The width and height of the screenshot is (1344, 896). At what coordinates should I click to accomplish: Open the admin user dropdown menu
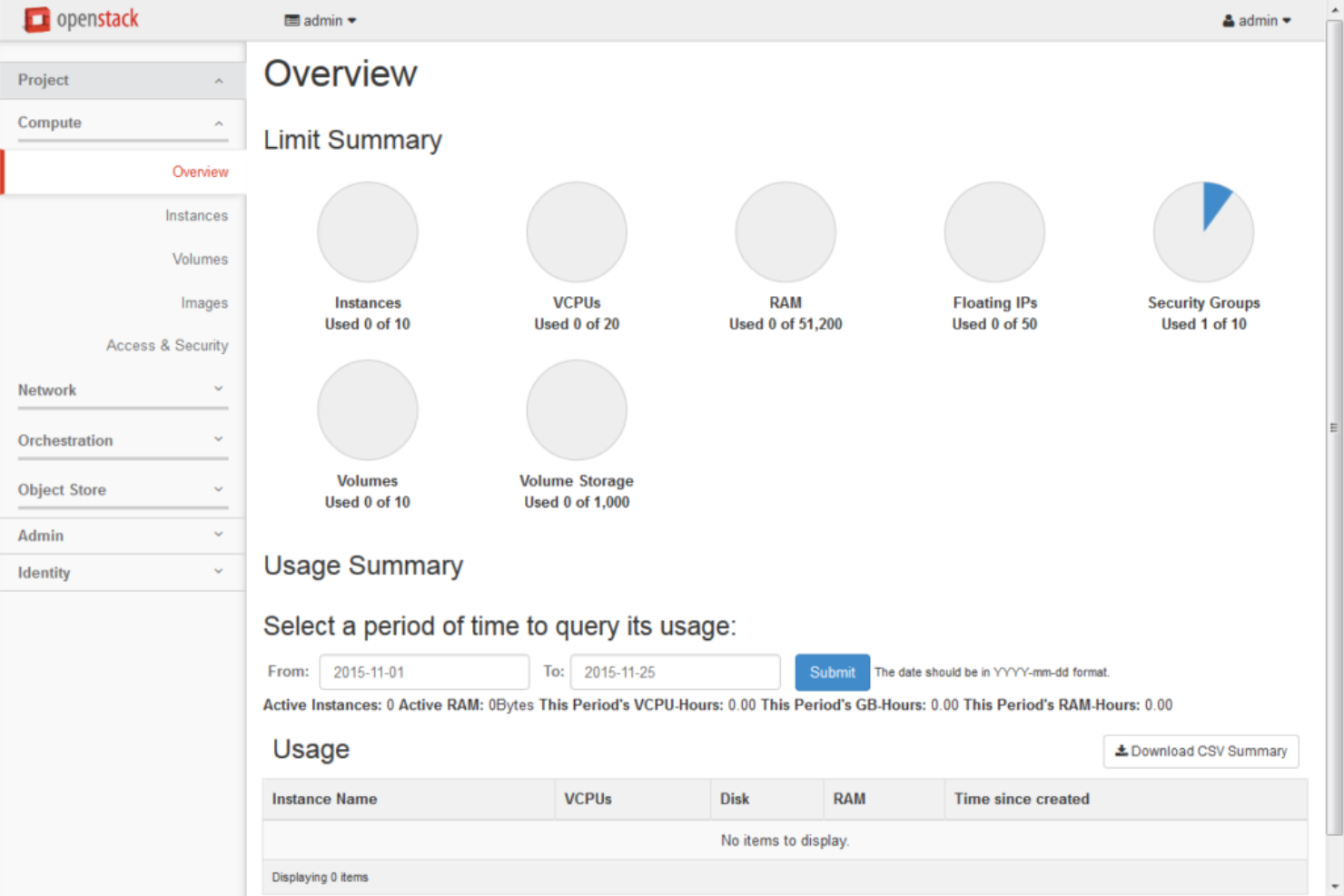click(1257, 20)
